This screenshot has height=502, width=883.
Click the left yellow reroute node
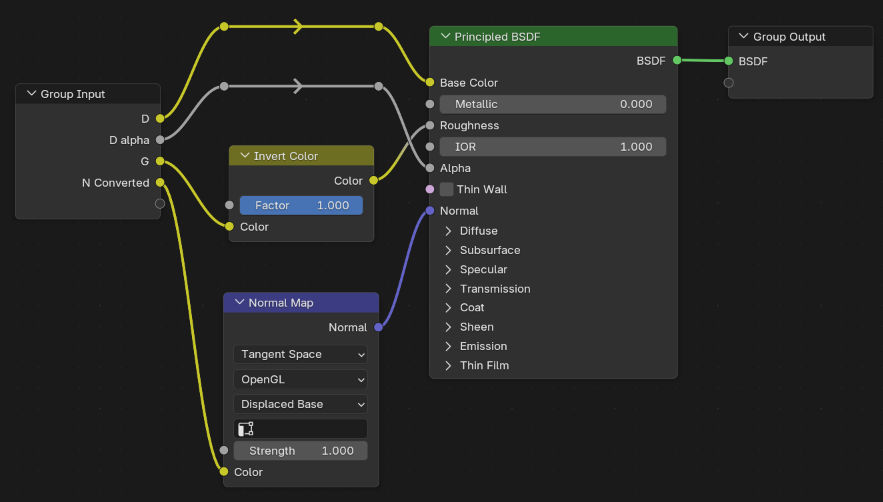[224, 26]
